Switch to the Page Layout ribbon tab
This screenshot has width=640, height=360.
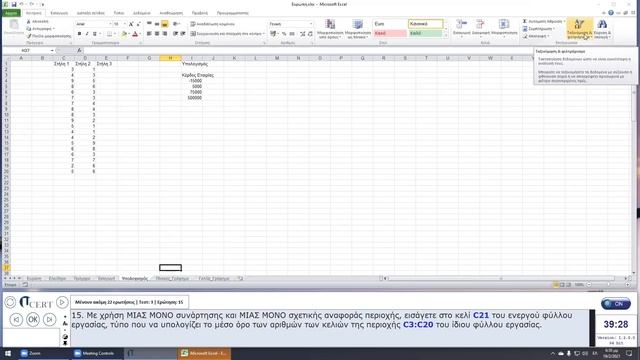pos(91,13)
